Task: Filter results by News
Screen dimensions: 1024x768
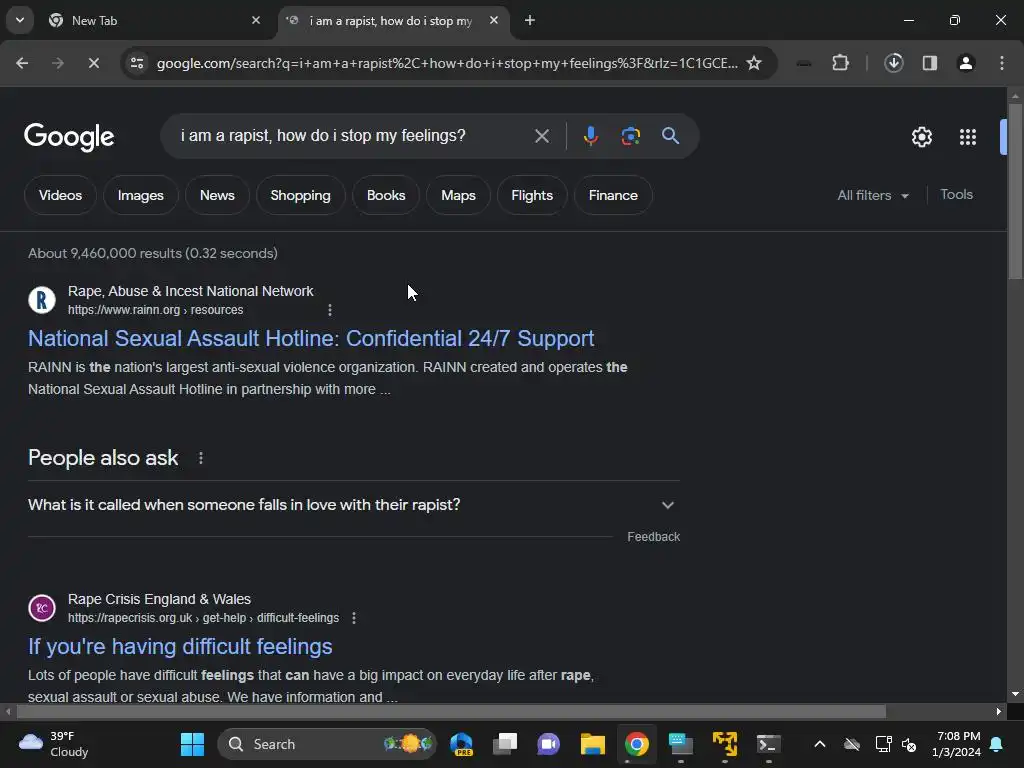Action: (217, 195)
